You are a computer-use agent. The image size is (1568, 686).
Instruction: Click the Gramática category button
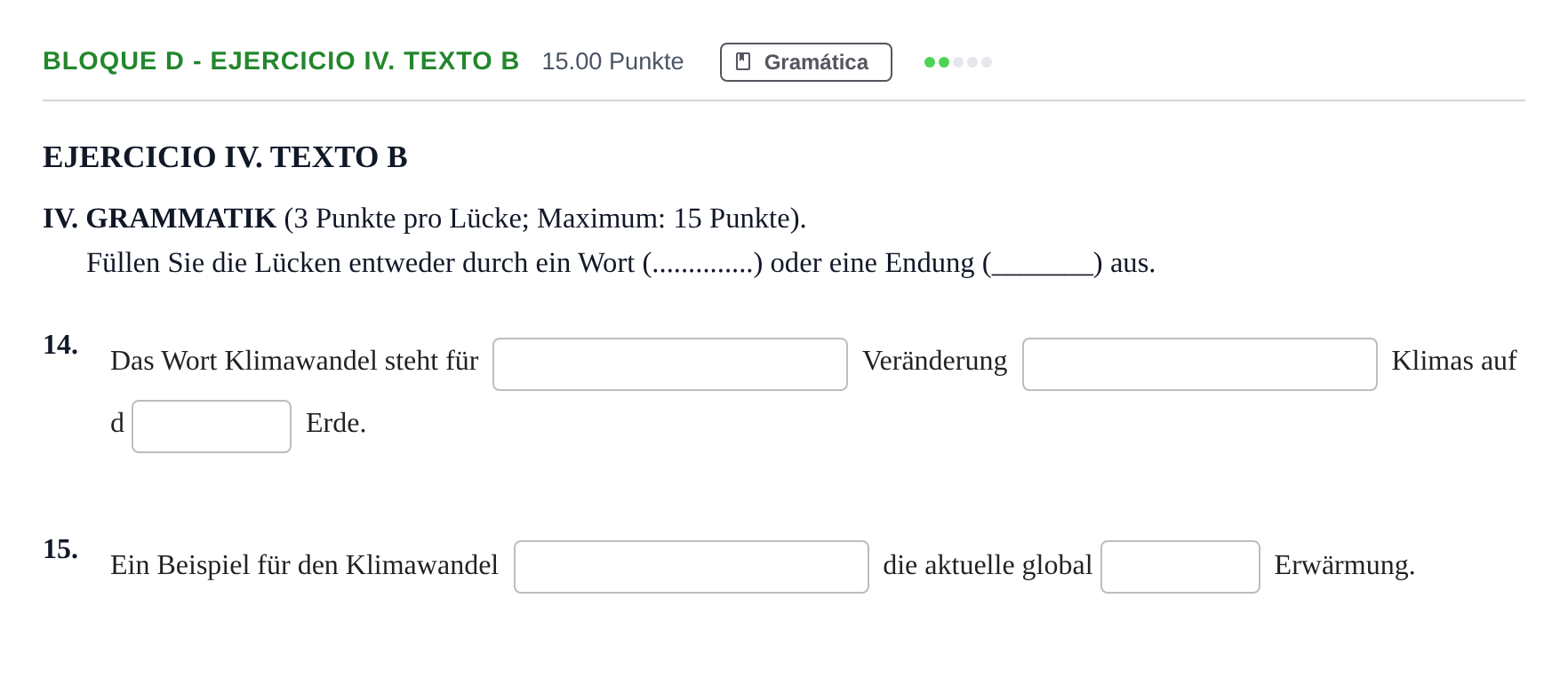806,62
